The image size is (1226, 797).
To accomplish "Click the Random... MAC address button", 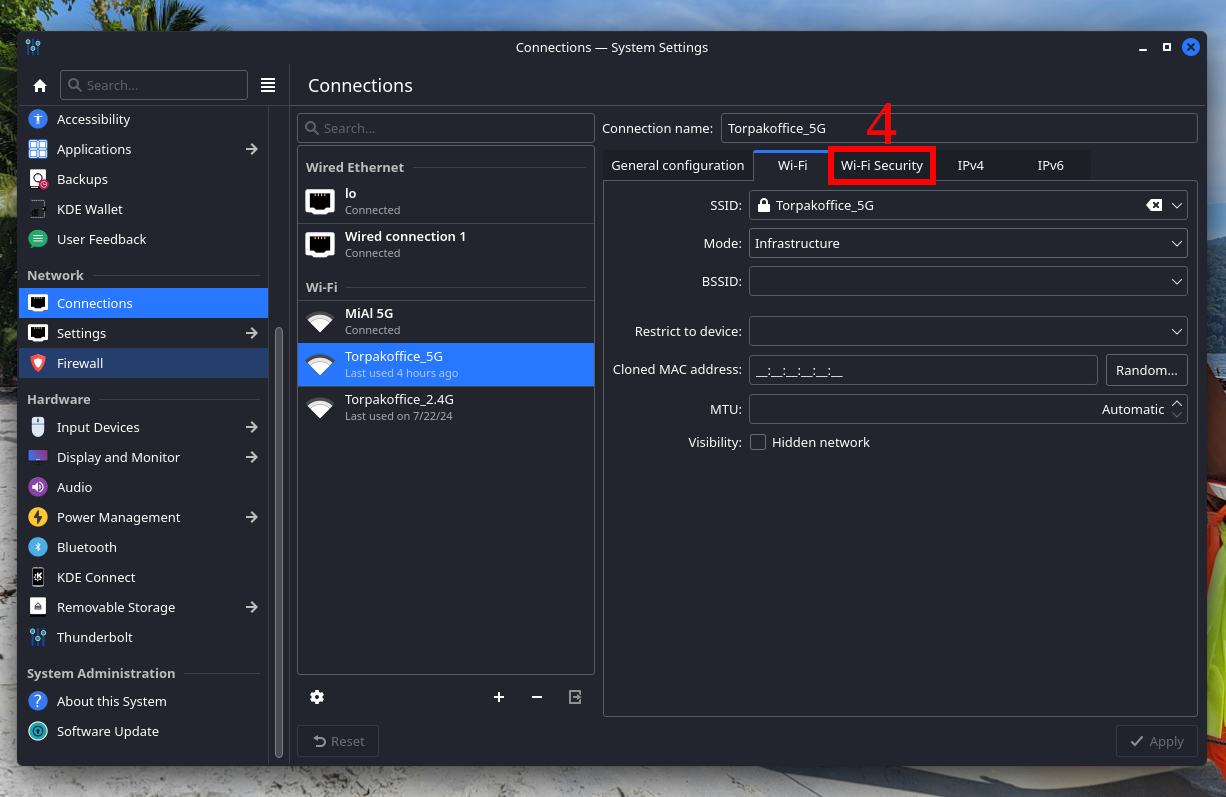I will (1146, 370).
